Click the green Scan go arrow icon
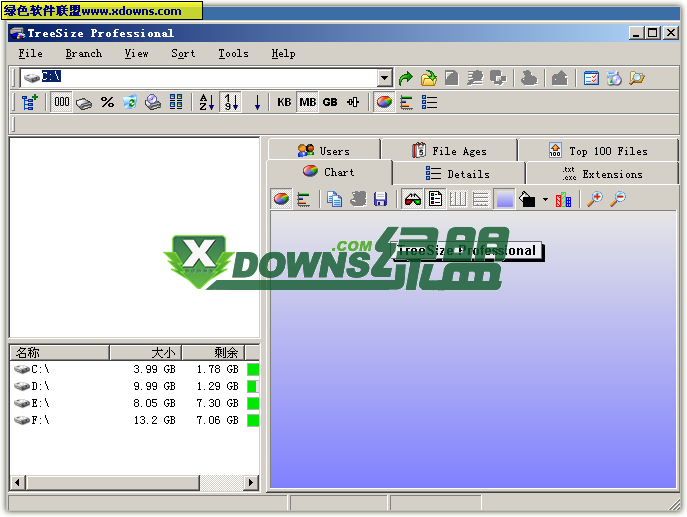The width and height of the screenshot is (687, 517). tap(406, 78)
